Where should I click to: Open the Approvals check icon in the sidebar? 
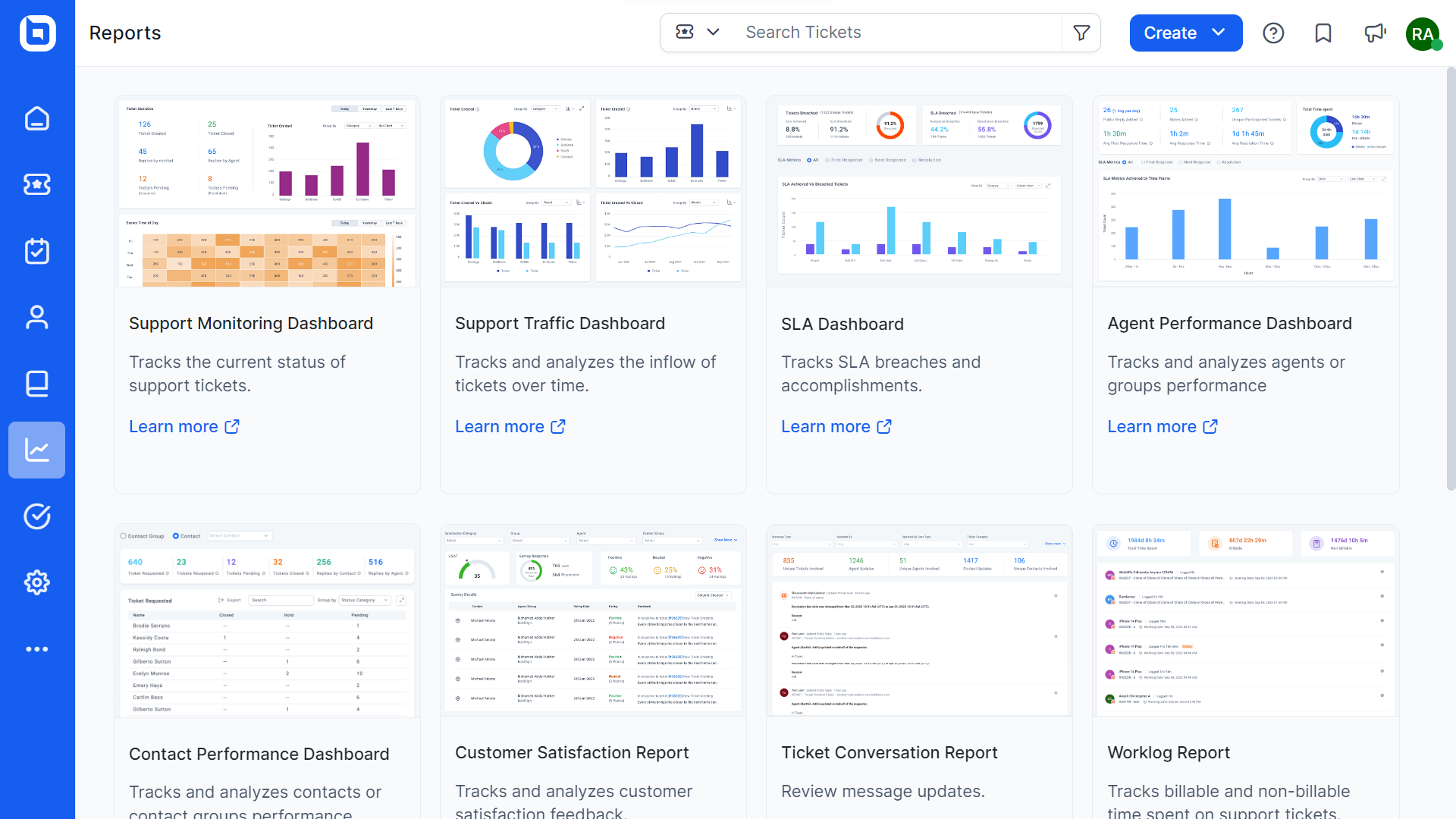36,516
